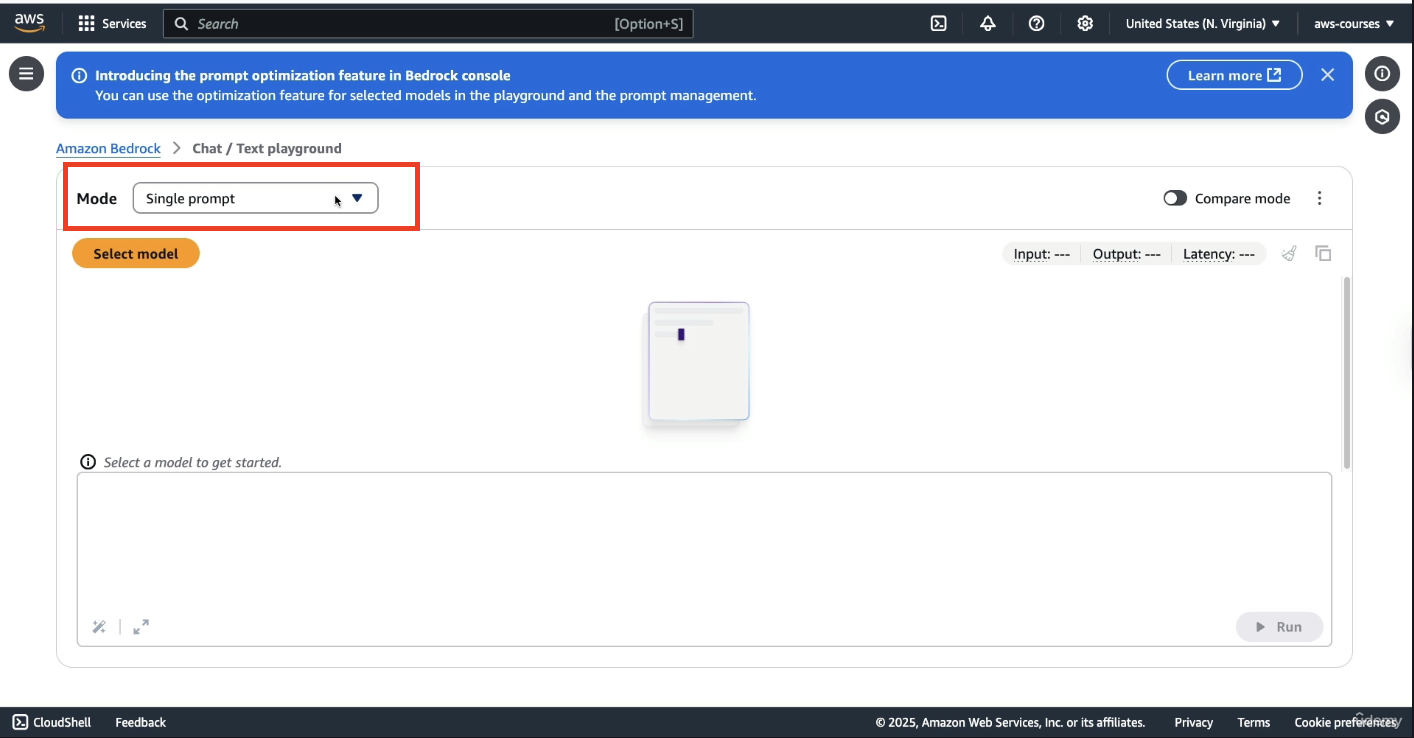1414x738 pixels.
Task: Open the notifications bell
Action: click(x=988, y=23)
